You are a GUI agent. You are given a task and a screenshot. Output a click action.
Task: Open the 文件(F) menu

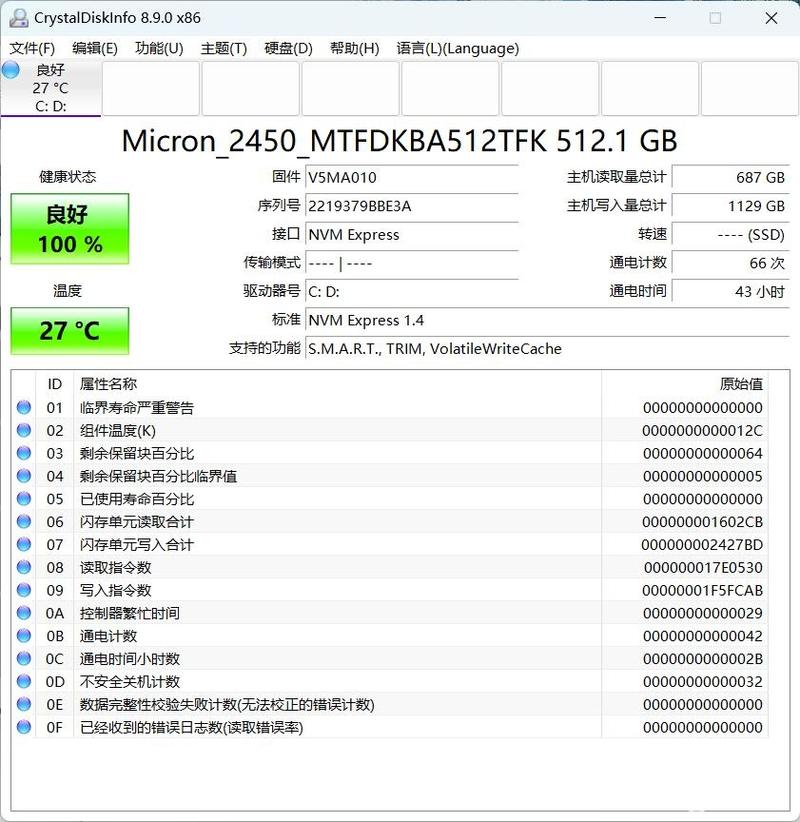click(x=32, y=48)
